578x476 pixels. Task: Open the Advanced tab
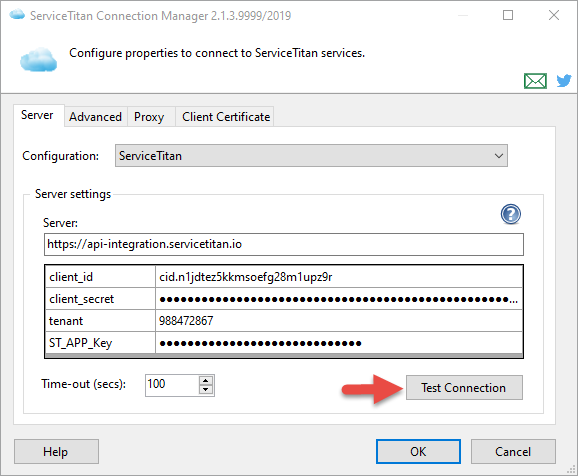[95, 117]
